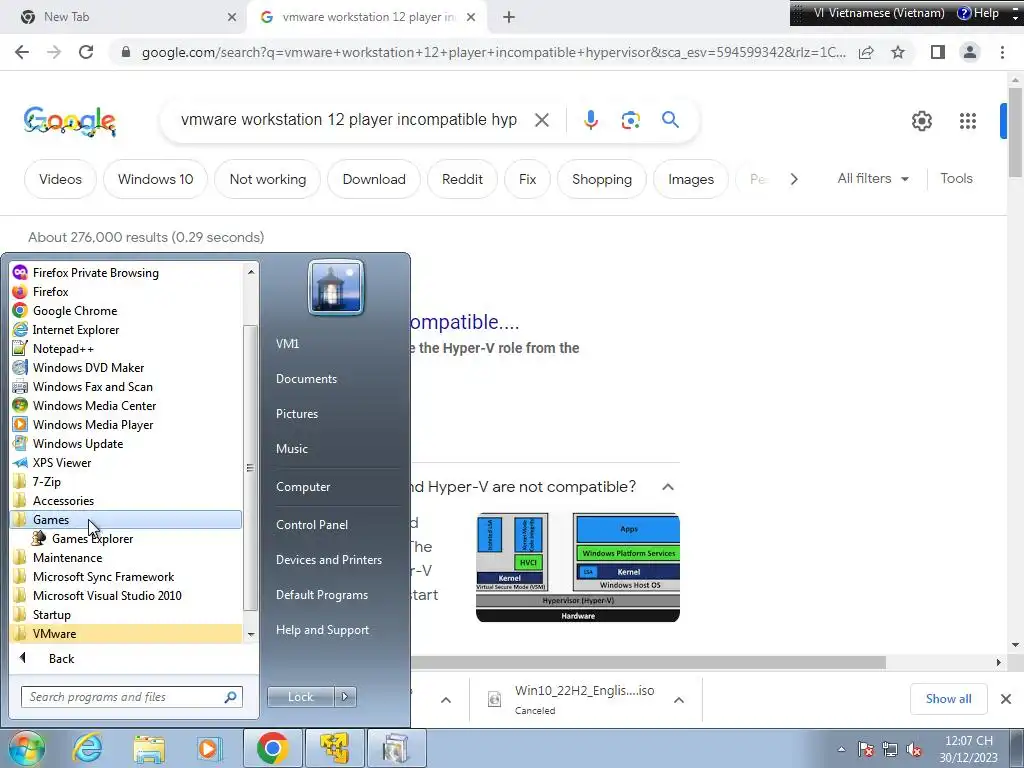This screenshot has height=768, width=1024.
Task: Launch XPS Viewer
Action: (x=62, y=462)
